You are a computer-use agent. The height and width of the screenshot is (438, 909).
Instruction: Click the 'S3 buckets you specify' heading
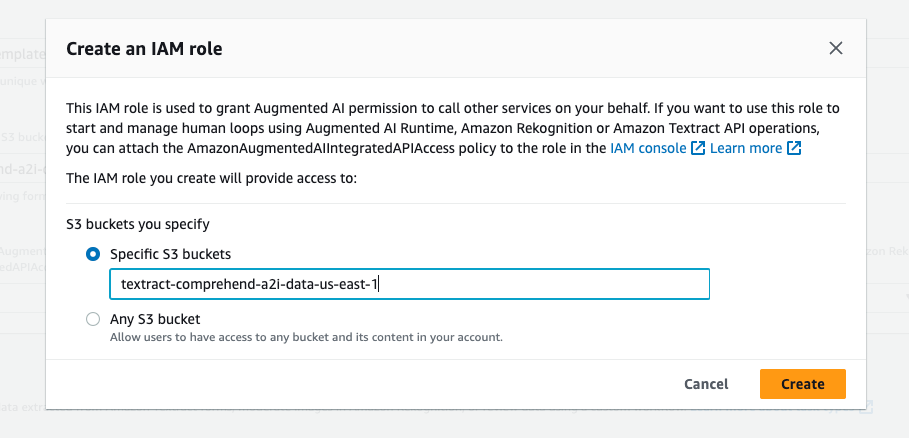[x=137, y=224]
